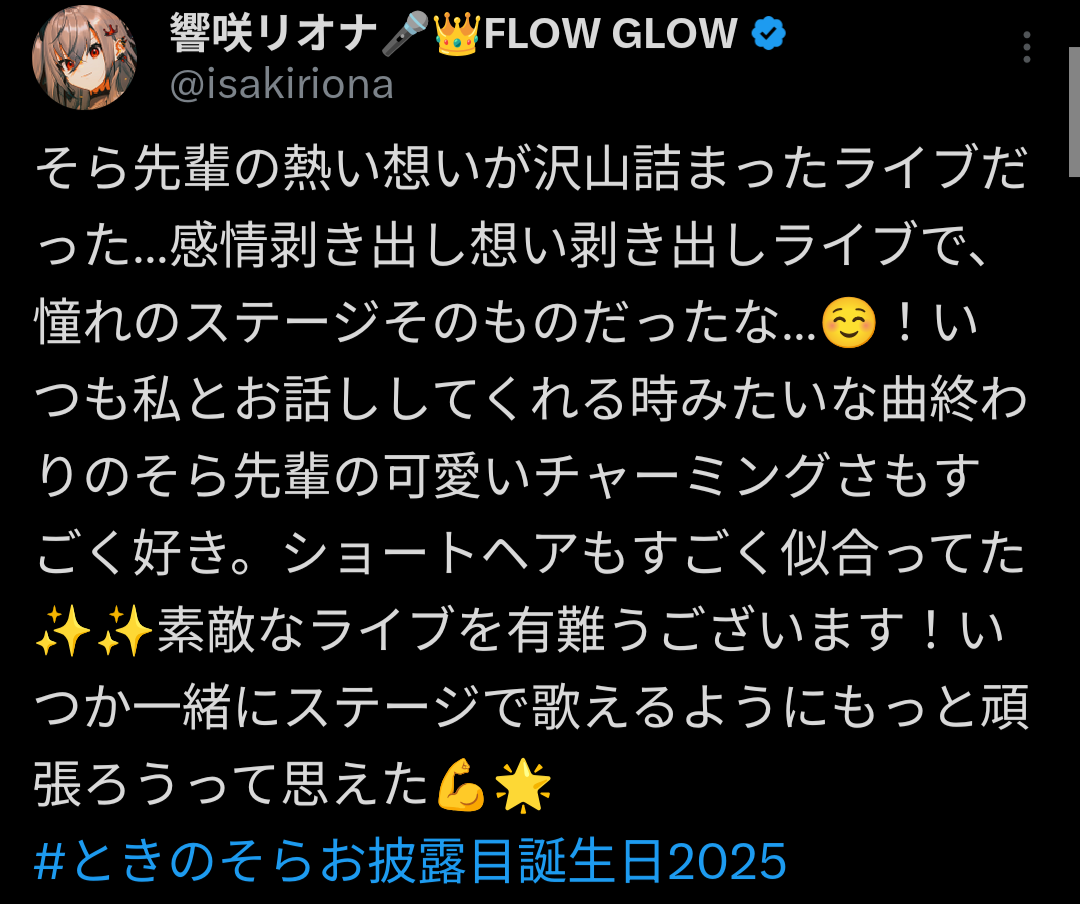
Task: Click the glowing star emoji at end
Action: (523, 784)
